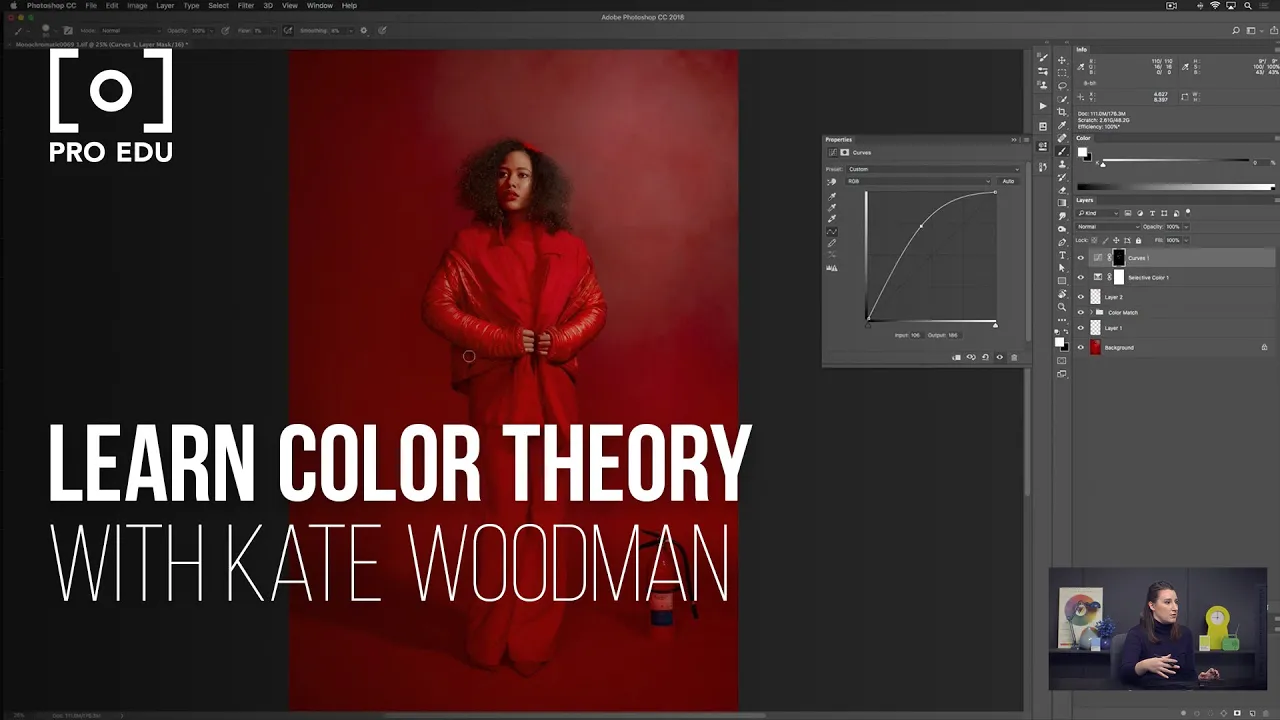Open the Apple menu
The image size is (1280, 720).
14,5
